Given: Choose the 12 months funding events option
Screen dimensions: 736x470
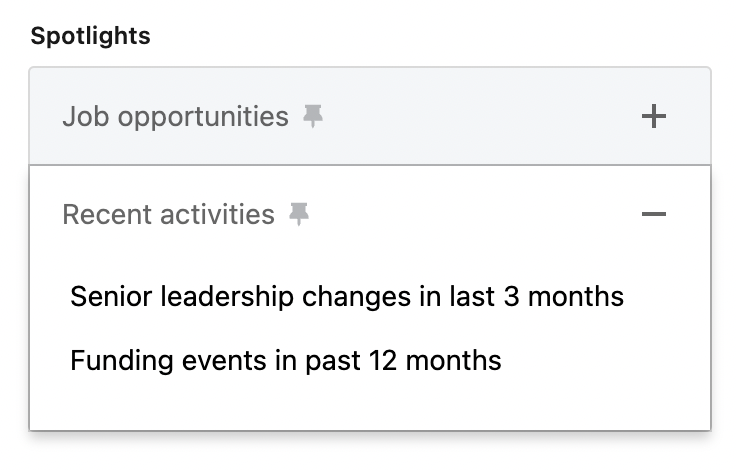Looking at the screenshot, I should (x=286, y=359).
